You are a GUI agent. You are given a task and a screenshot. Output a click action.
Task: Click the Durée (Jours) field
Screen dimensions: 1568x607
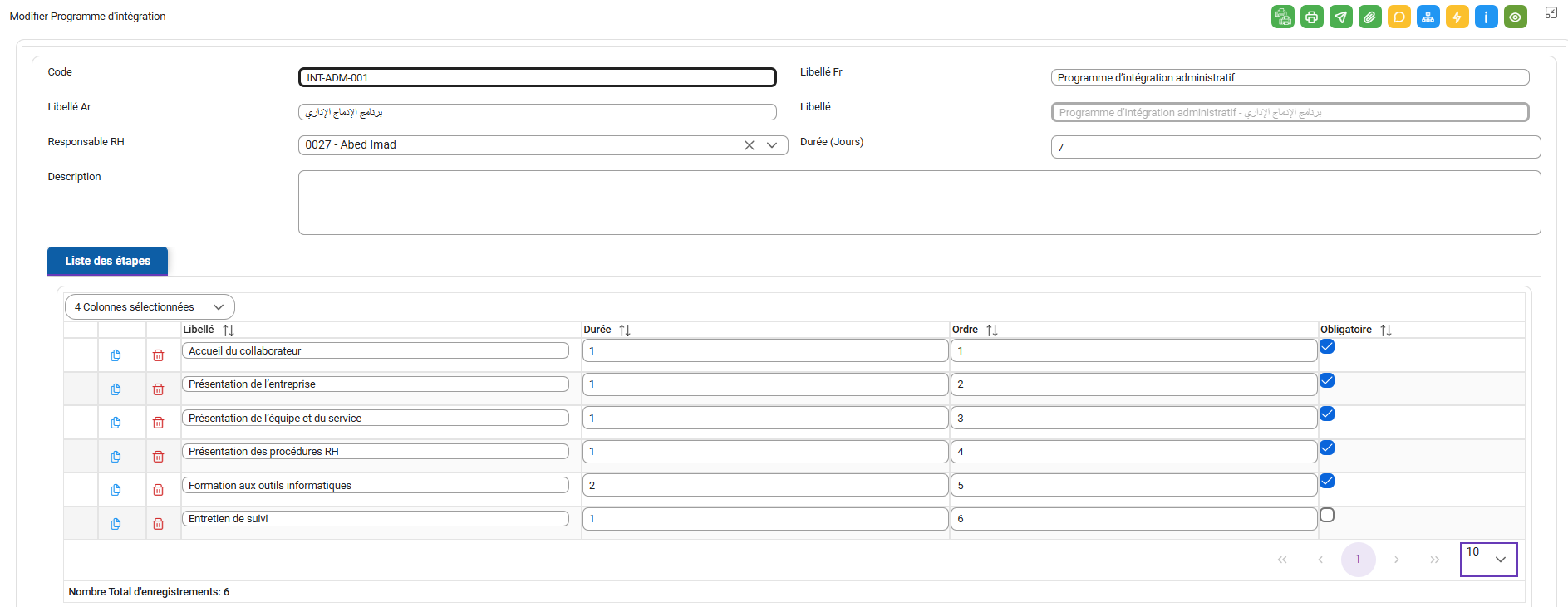pyautogui.click(x=1295, y=147)
